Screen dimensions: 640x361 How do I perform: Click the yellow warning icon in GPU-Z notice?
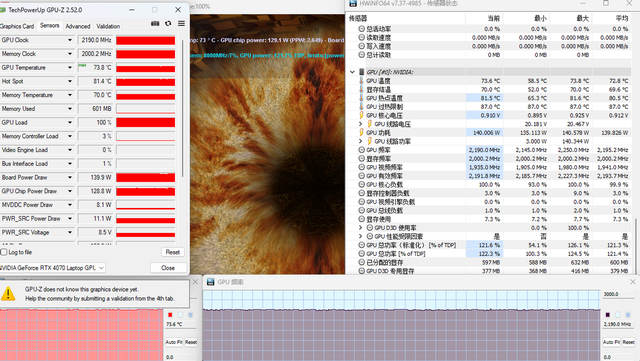[x=8, y=293]
